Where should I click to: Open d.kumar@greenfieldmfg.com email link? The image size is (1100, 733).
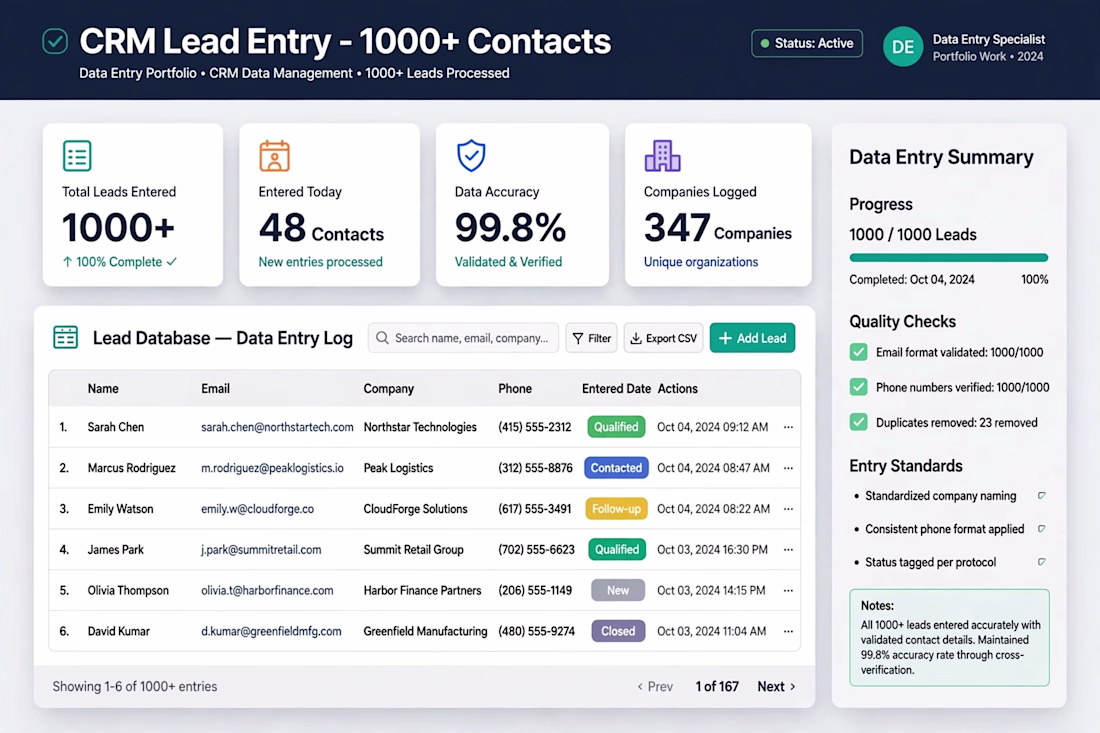tap(271, 631)
